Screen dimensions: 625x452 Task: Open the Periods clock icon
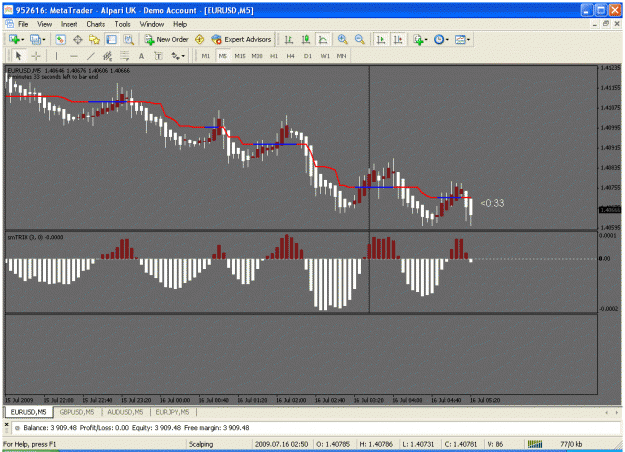click(439, 39)
